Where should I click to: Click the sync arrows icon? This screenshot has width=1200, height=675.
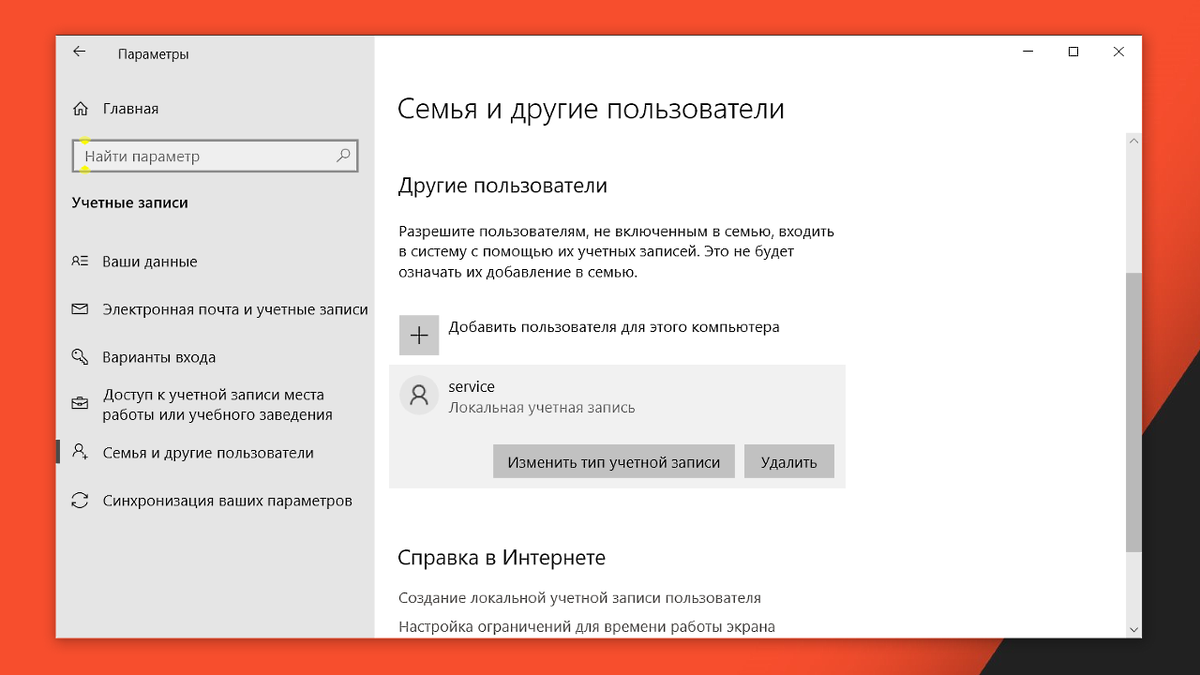(x=80, y=500)
